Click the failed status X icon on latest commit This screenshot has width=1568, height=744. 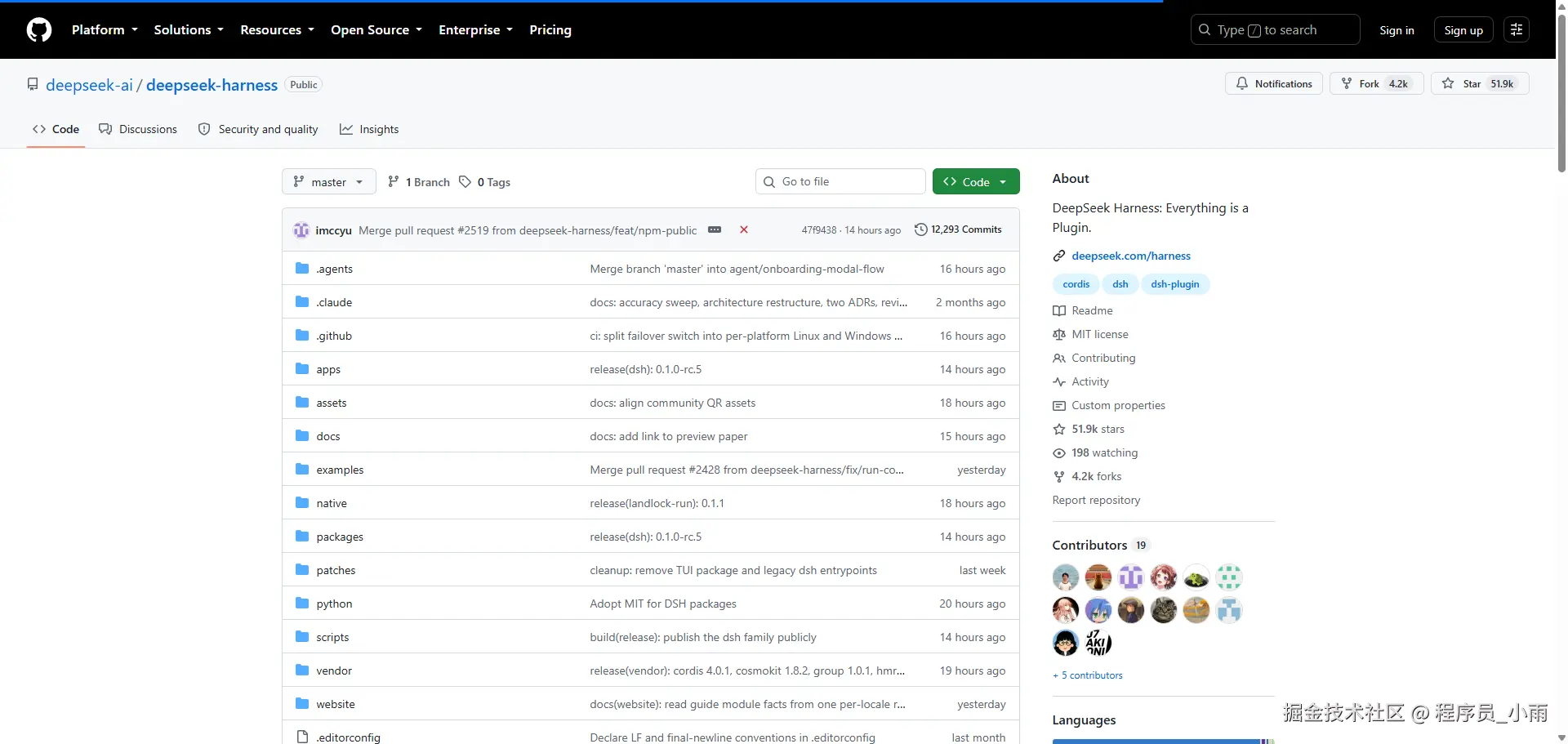click(744, 230)
